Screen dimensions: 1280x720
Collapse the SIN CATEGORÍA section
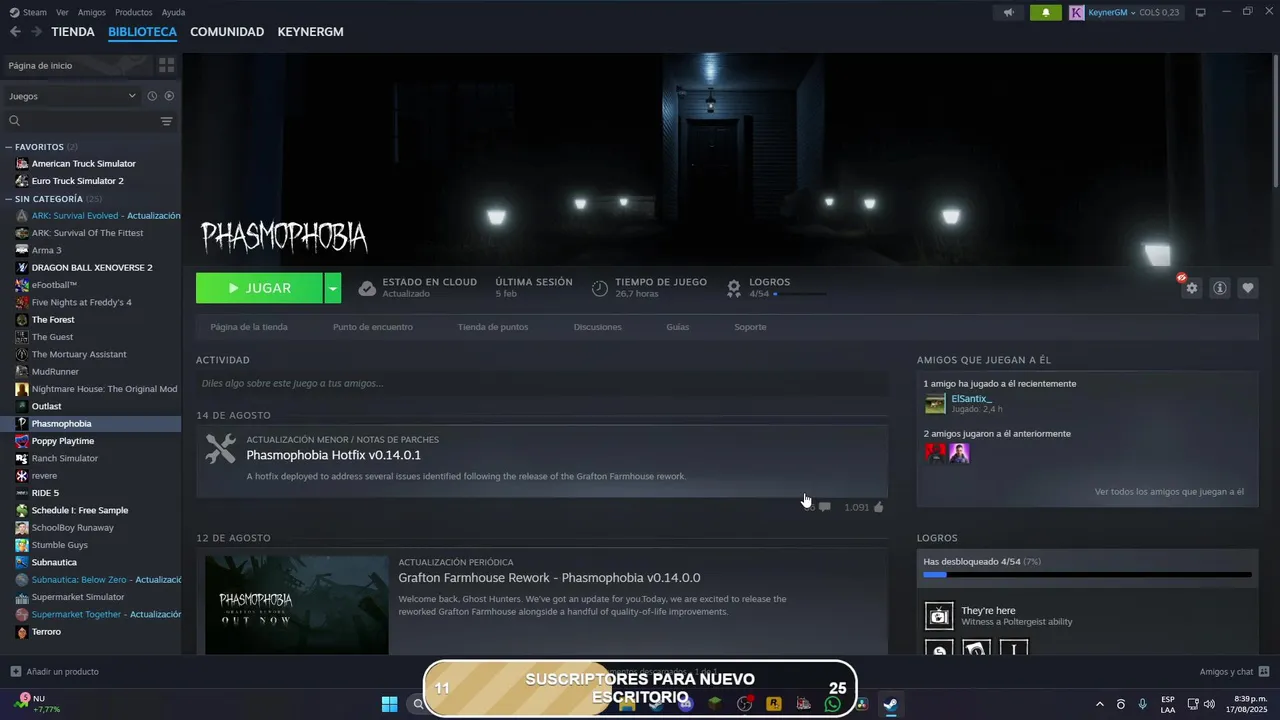click(9, 199)
